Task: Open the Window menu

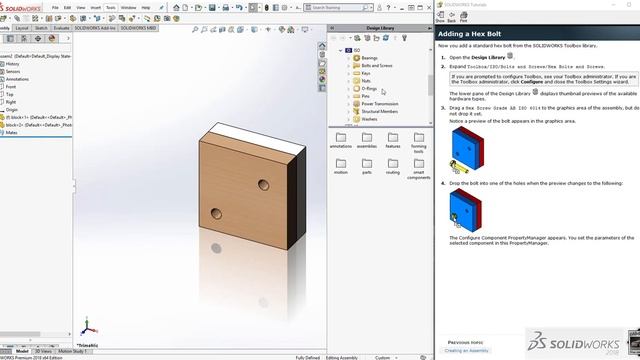Action: point(128,7)
